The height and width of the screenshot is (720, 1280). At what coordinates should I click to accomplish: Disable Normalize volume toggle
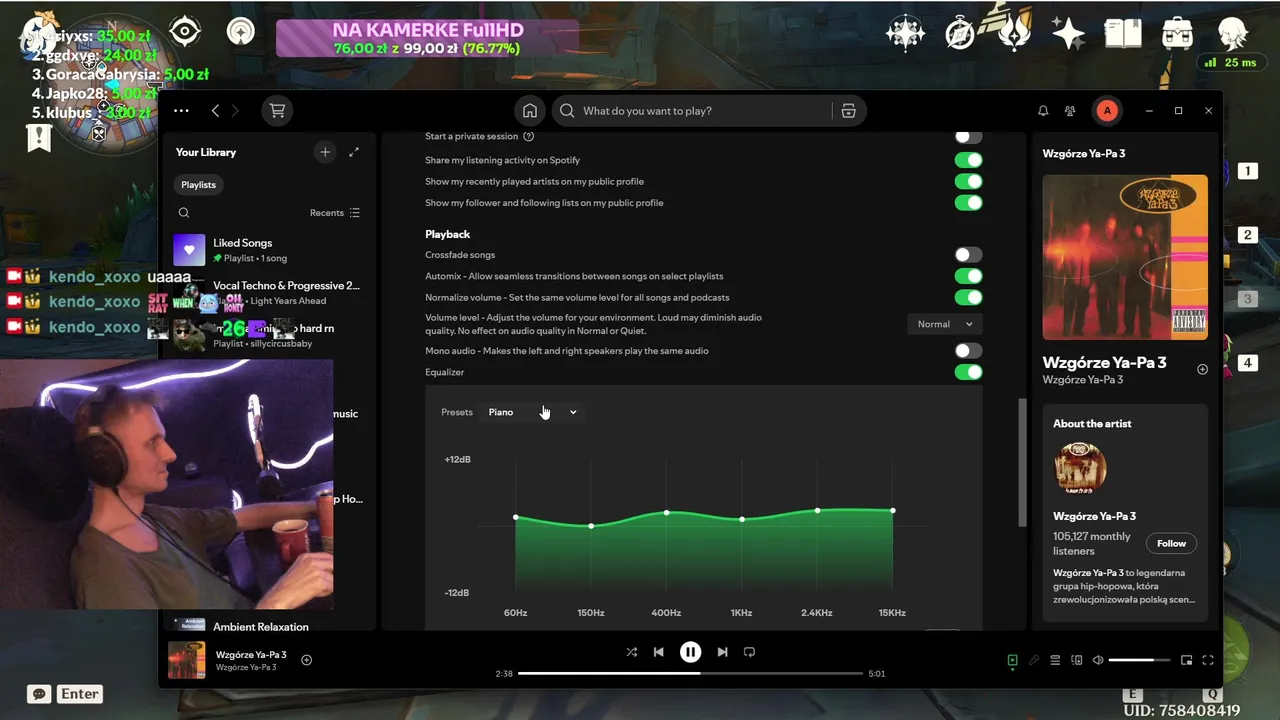click(968, 297)
